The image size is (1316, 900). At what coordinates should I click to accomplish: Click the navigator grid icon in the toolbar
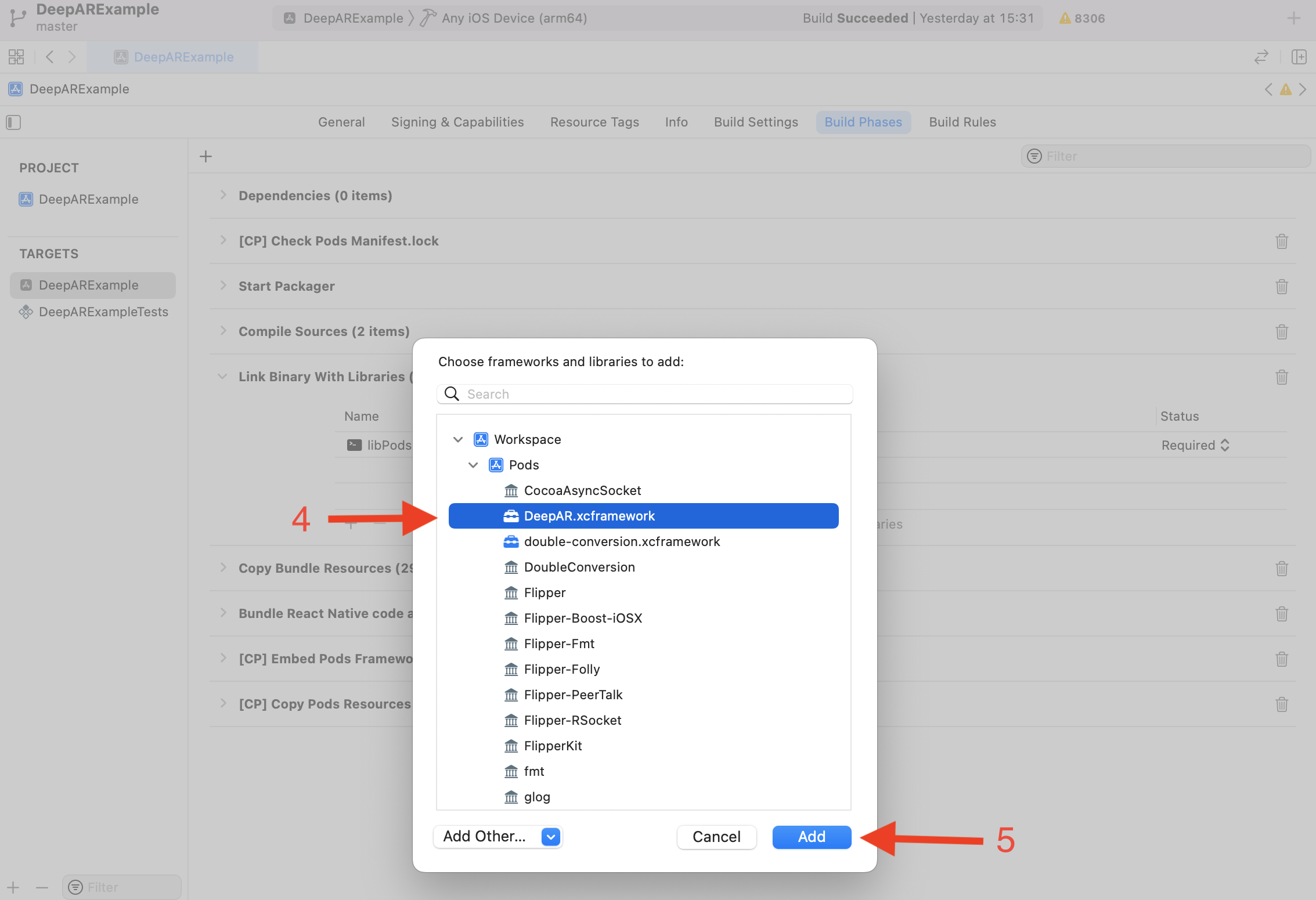tap(16, 57)
